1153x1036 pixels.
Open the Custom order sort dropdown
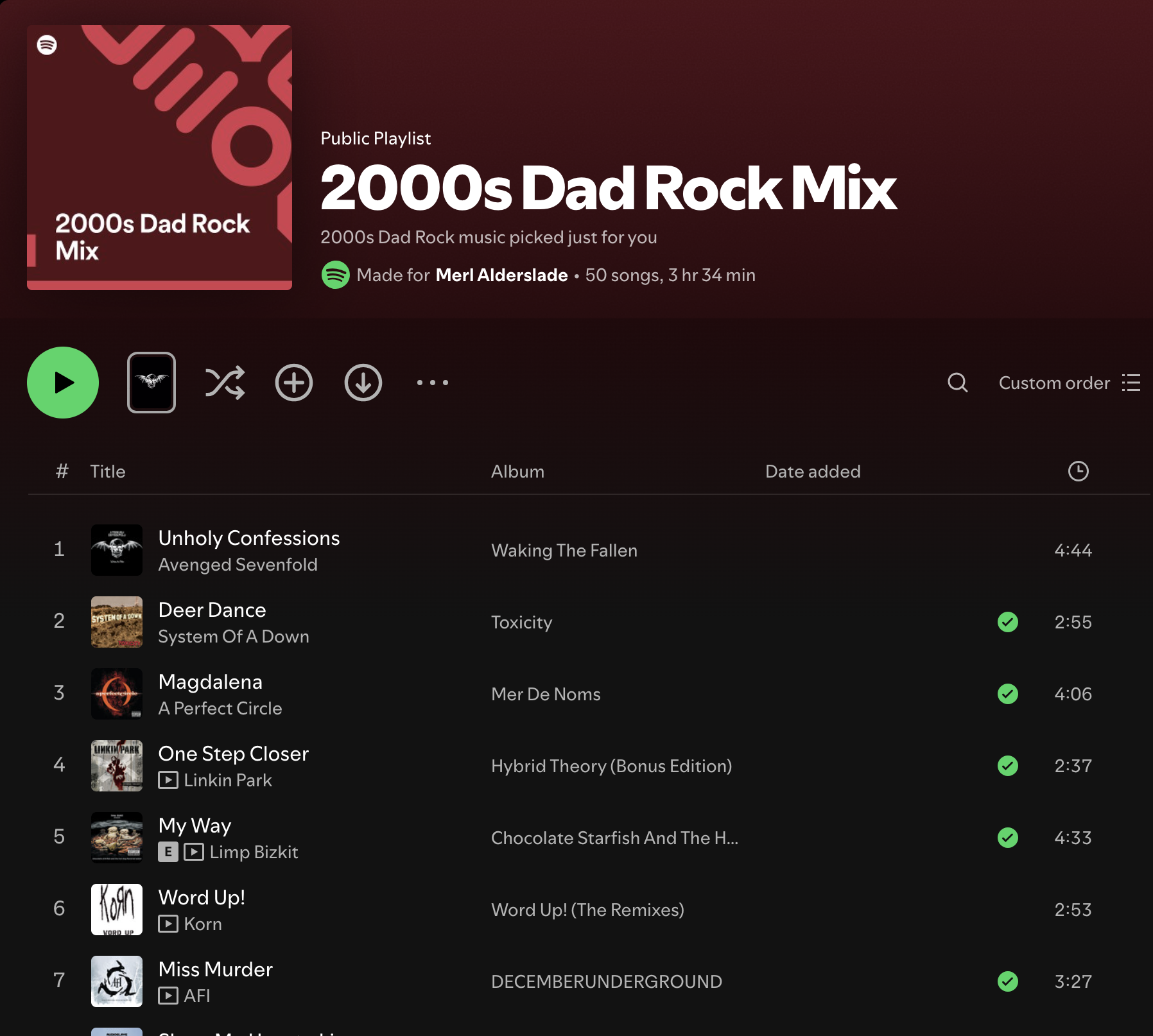click(1069, 383)
